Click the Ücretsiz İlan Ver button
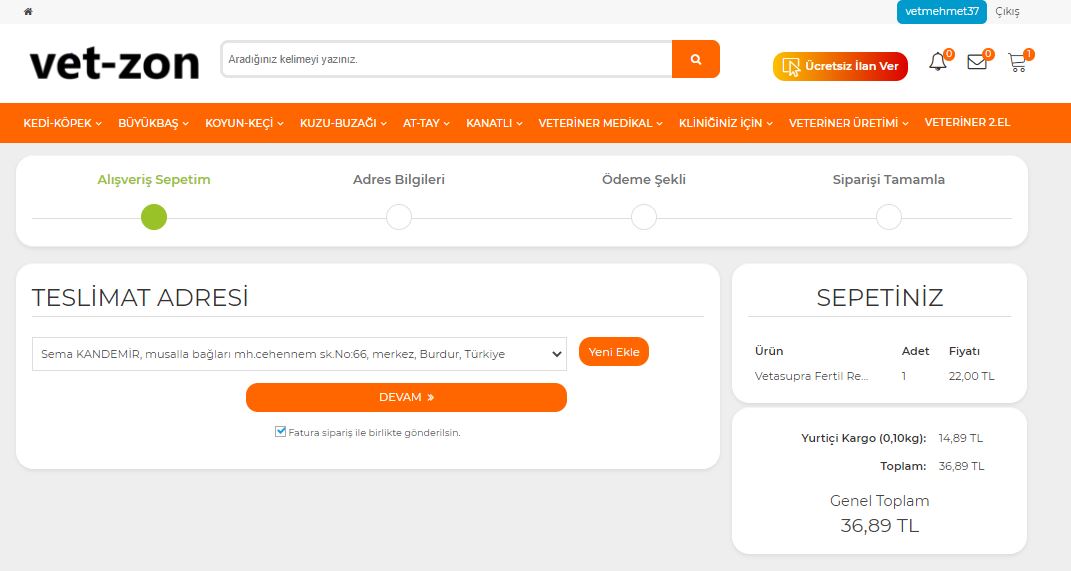This screenshot has width=1071, height=571. click(x=840, y=66)
